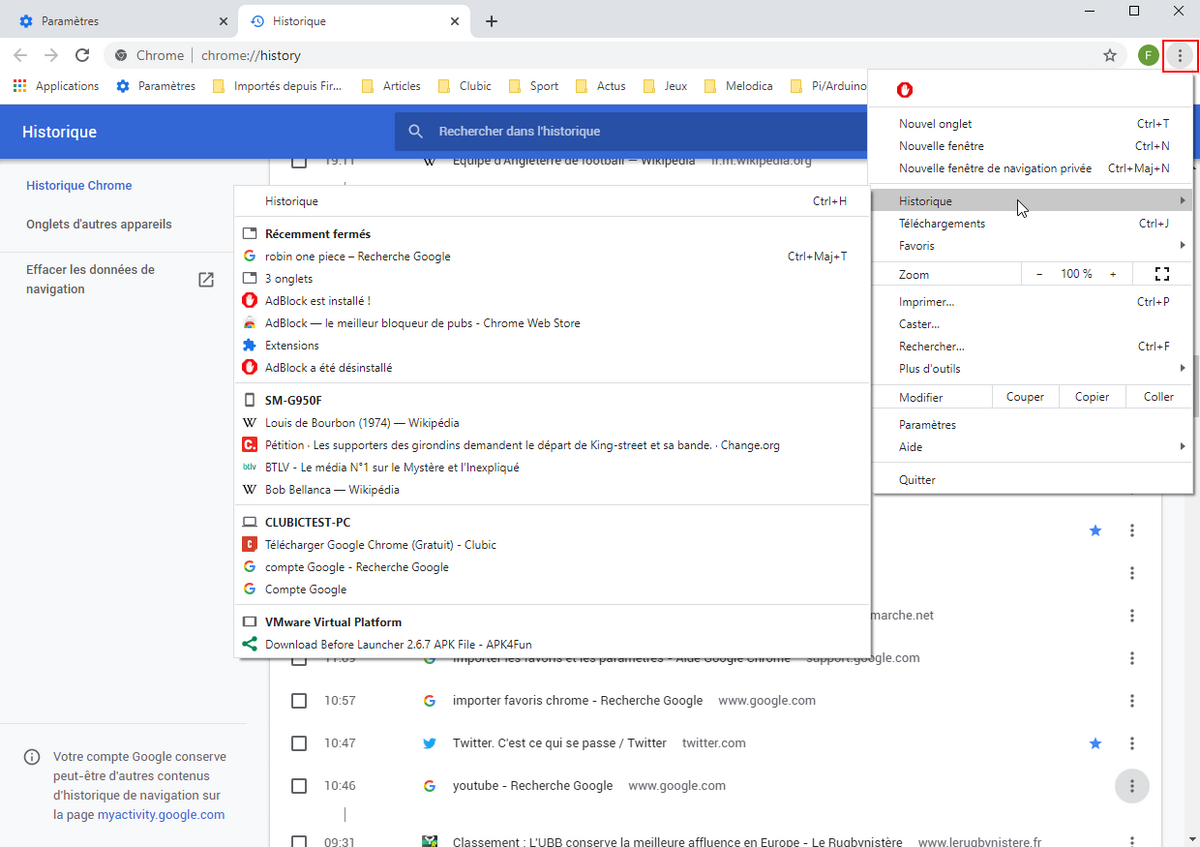Screen dimensions: 1200x847
Task: Choose Rechercher... from the menu
Action: coord(1032,346)
